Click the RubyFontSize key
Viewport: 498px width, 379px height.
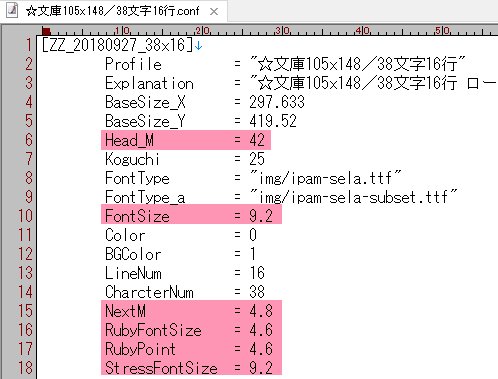(153, 330)
